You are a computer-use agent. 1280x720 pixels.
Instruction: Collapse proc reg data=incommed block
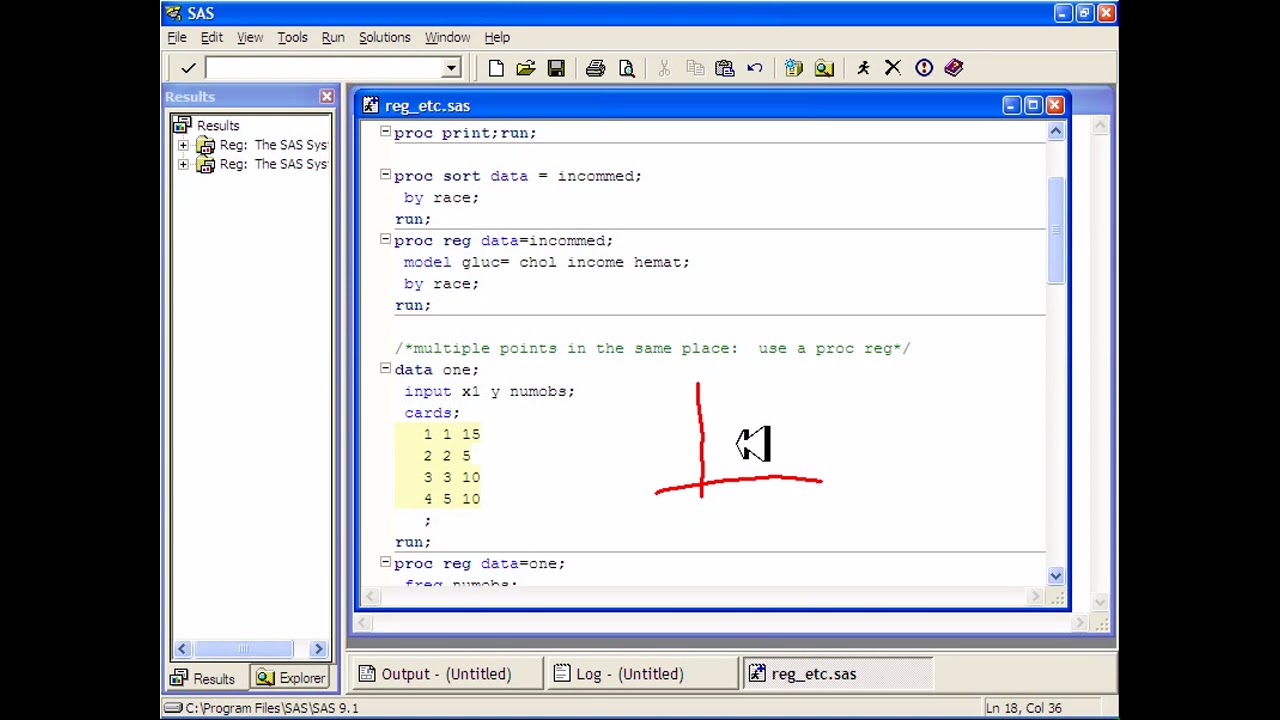point(385,240)
